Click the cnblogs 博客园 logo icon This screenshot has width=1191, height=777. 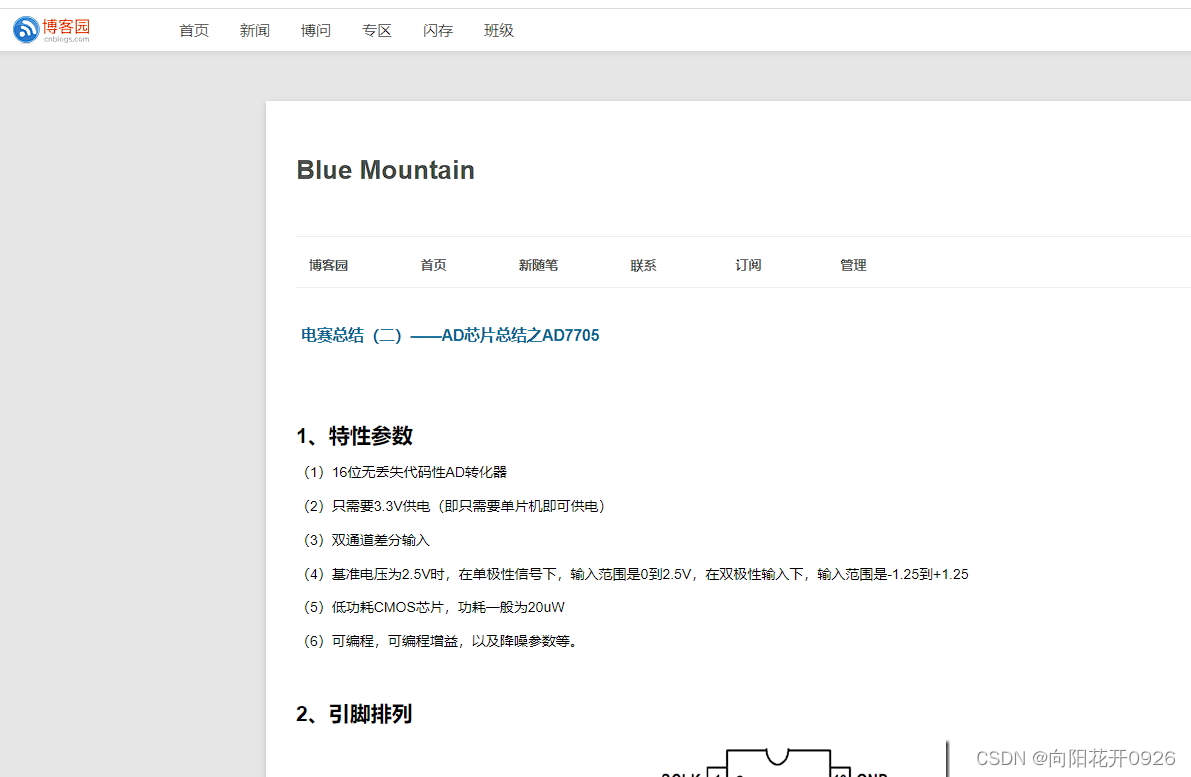(x=52, y=30)
